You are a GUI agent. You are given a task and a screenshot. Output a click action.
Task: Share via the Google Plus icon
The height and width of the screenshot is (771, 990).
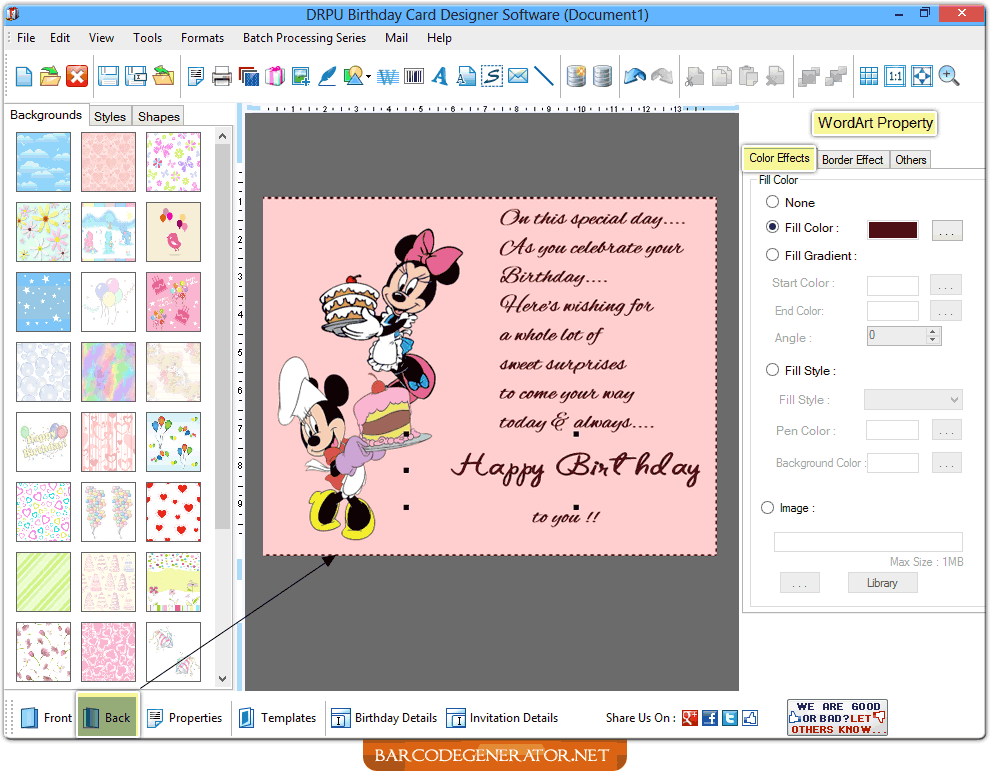689,718
